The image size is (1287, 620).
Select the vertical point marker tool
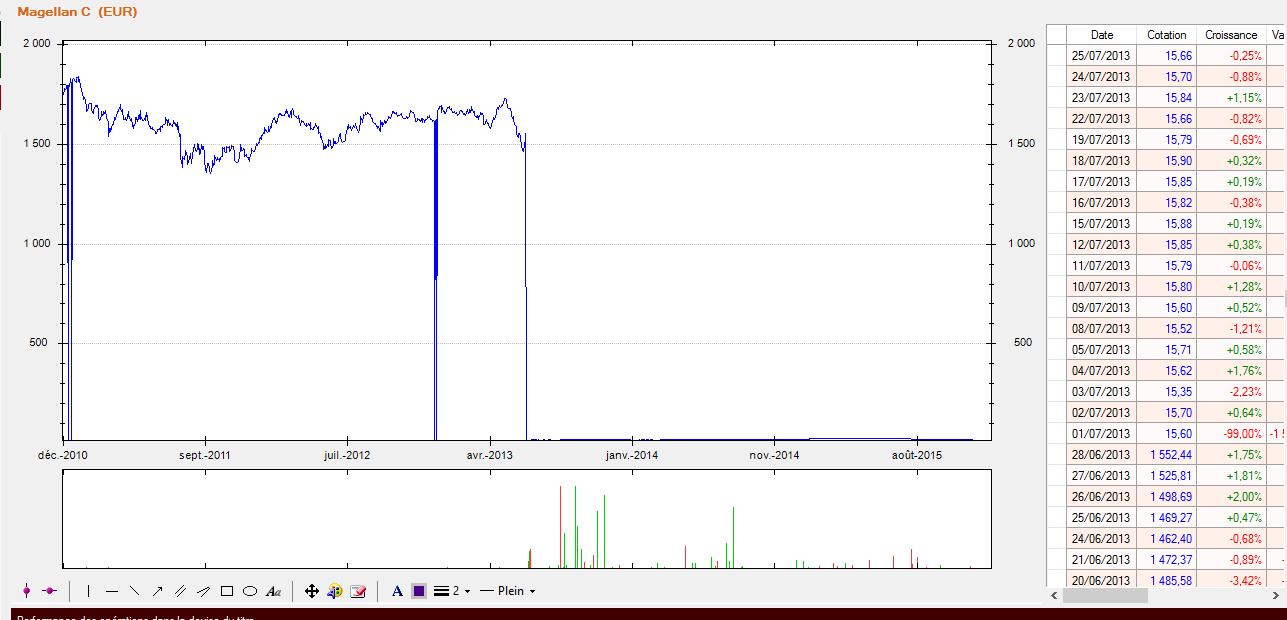(26, 591)
